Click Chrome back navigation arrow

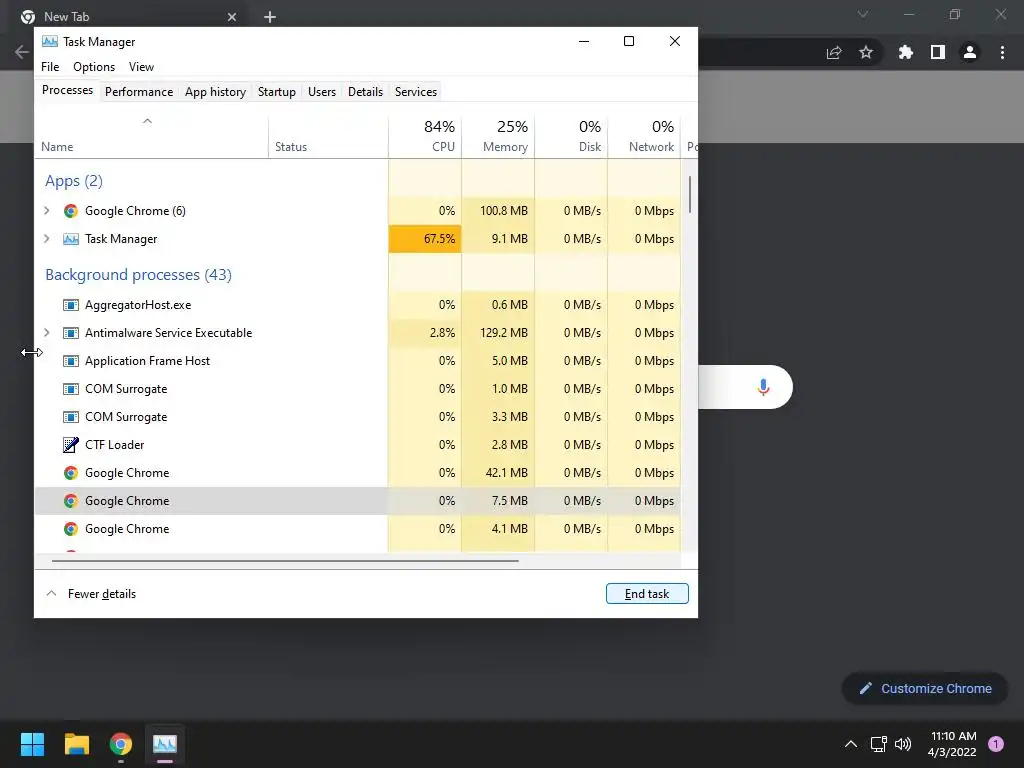click(x=22, y=52)
